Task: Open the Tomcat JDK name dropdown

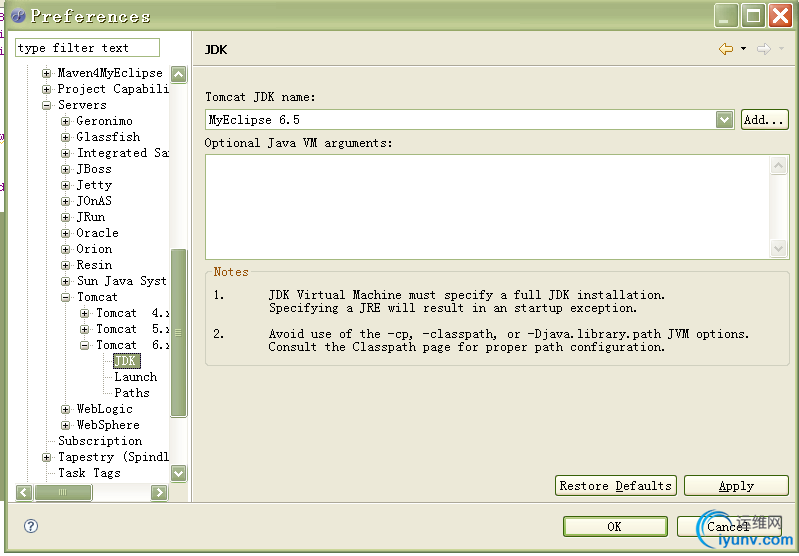Action: (724, 120)
